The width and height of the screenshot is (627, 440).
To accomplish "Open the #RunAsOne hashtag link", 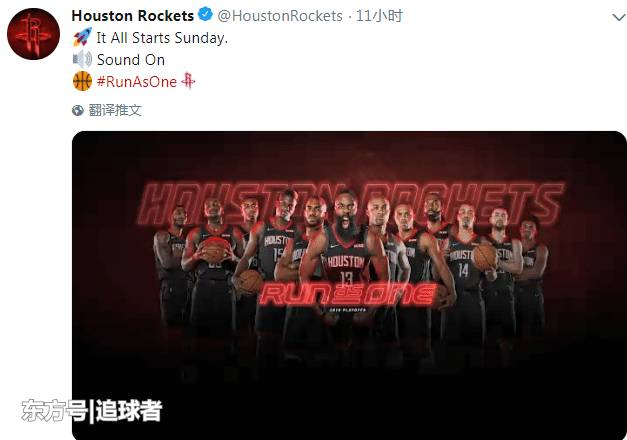I will [x=136, y=82].
